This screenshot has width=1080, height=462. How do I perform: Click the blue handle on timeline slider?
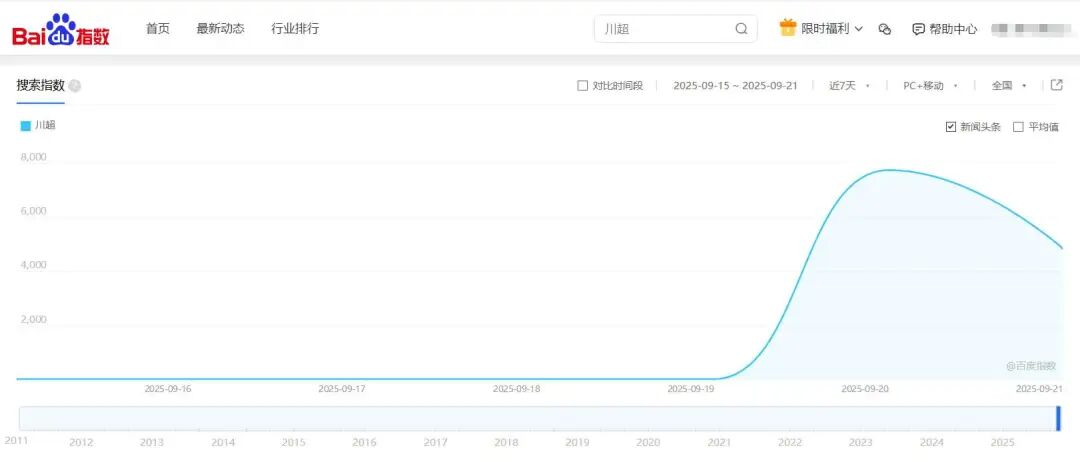pos(1058,418)
